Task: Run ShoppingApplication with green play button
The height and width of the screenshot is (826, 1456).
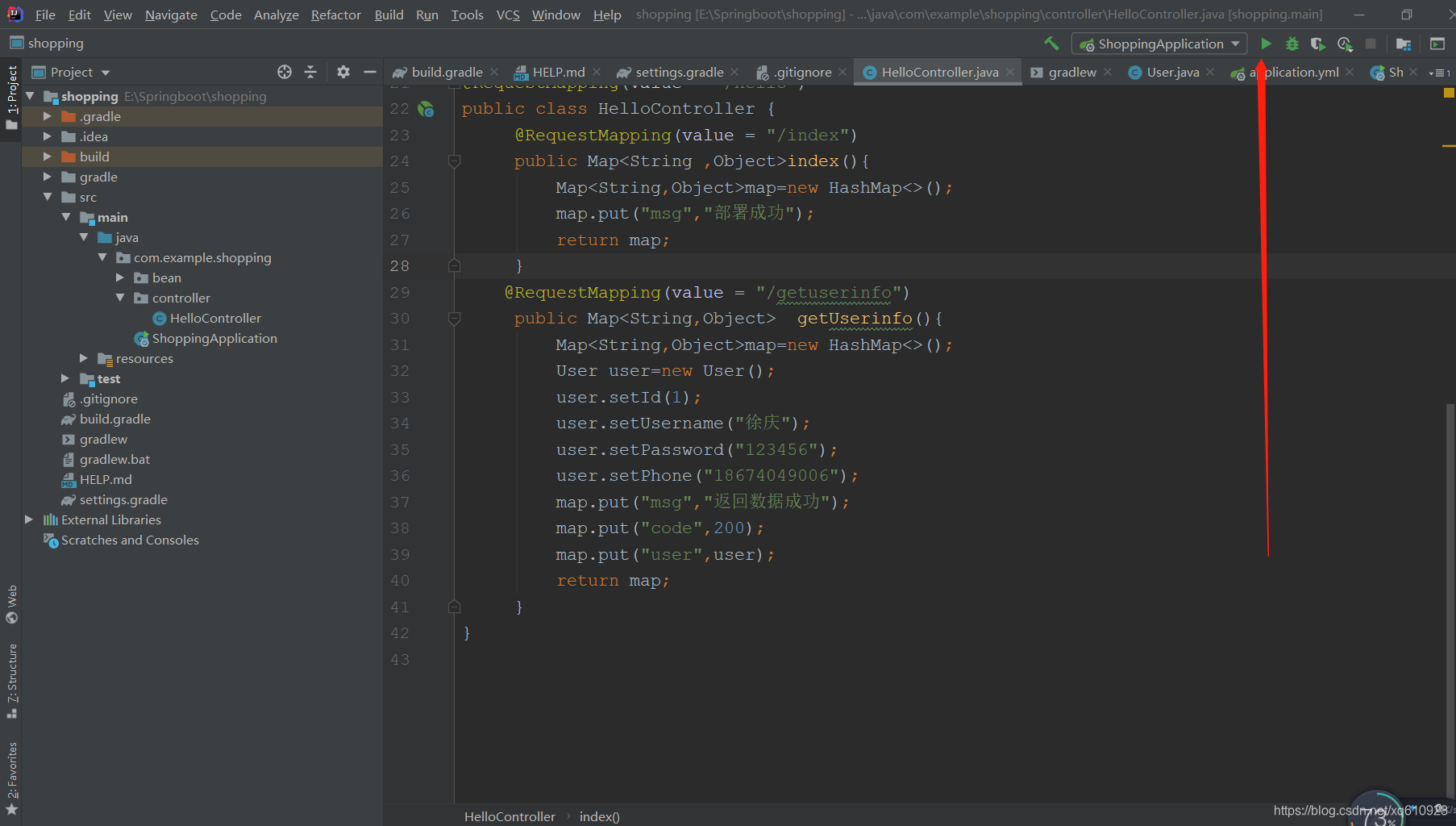Action: (1266, 44)
